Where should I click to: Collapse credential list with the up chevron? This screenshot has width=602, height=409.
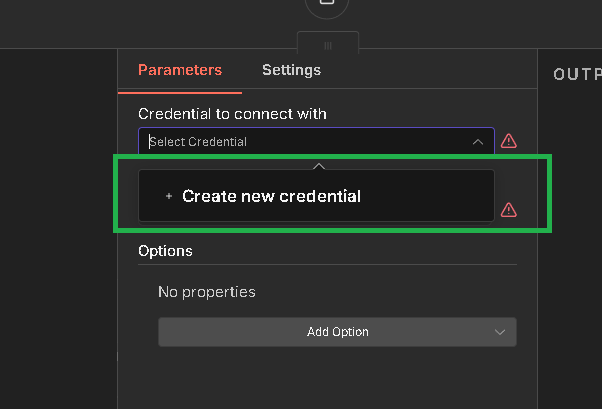[x=477, y=142]
